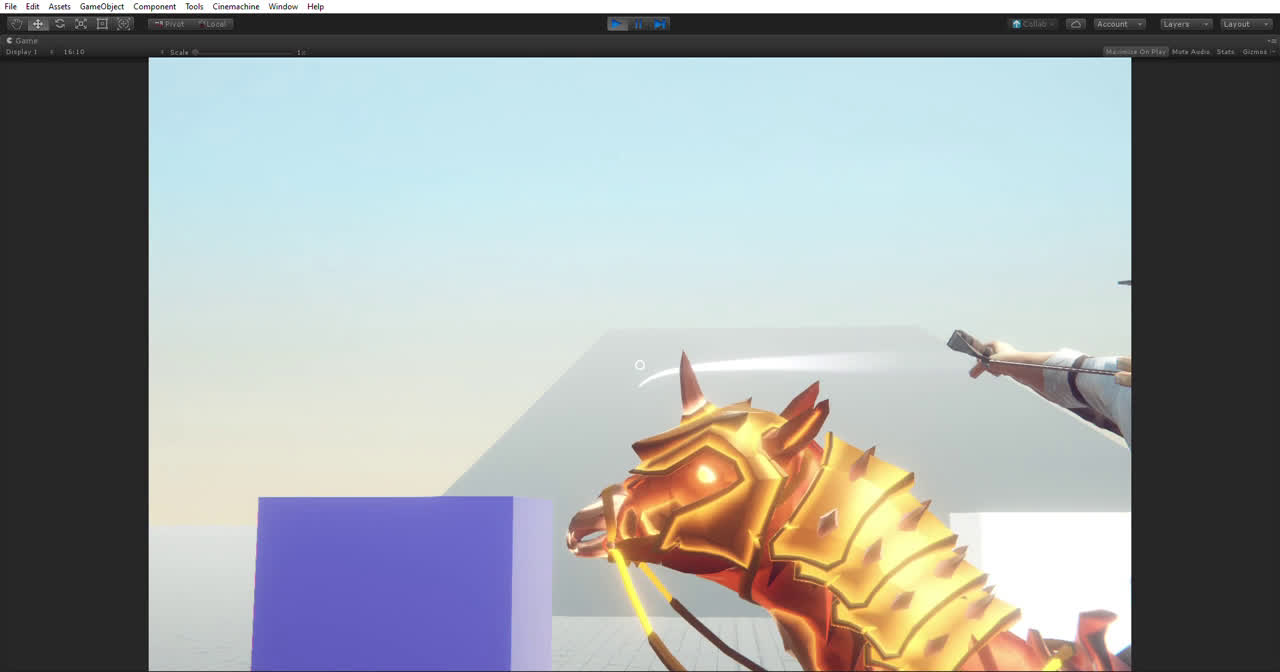The image size is (1280, 672).
Task: Select the Move tool
Action: (38, 24)
